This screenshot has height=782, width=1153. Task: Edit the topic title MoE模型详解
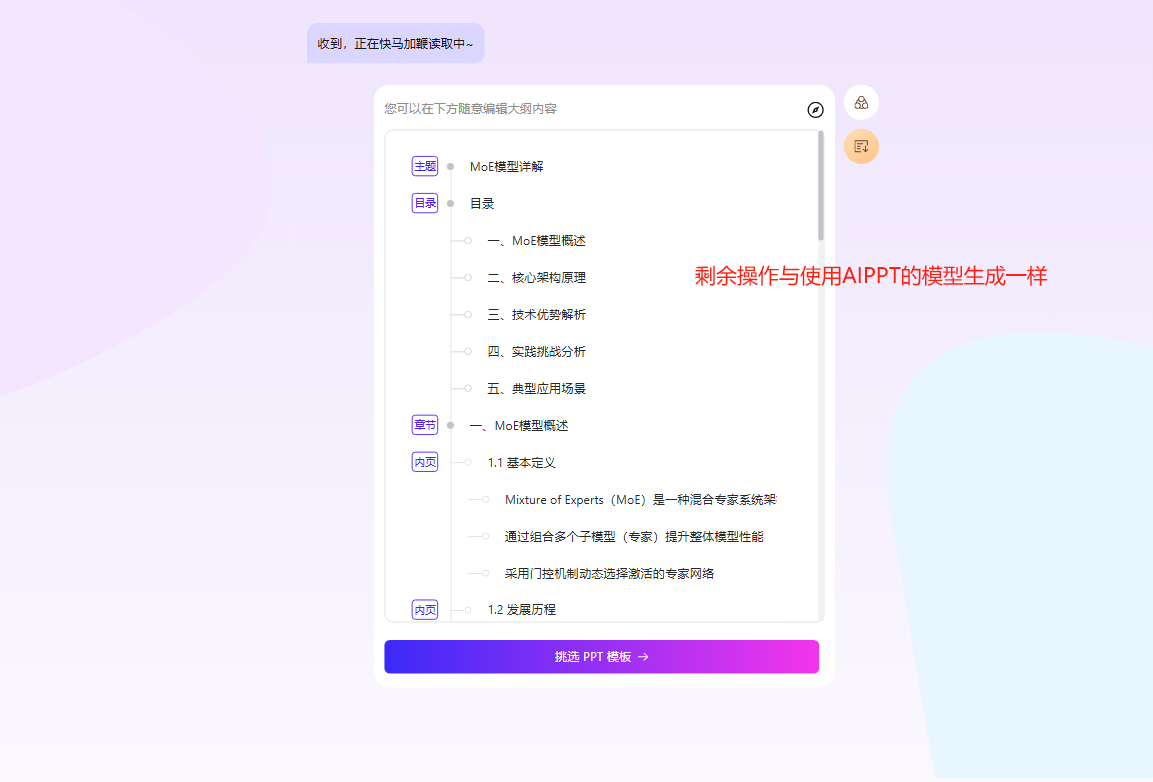tap(507, 167)
